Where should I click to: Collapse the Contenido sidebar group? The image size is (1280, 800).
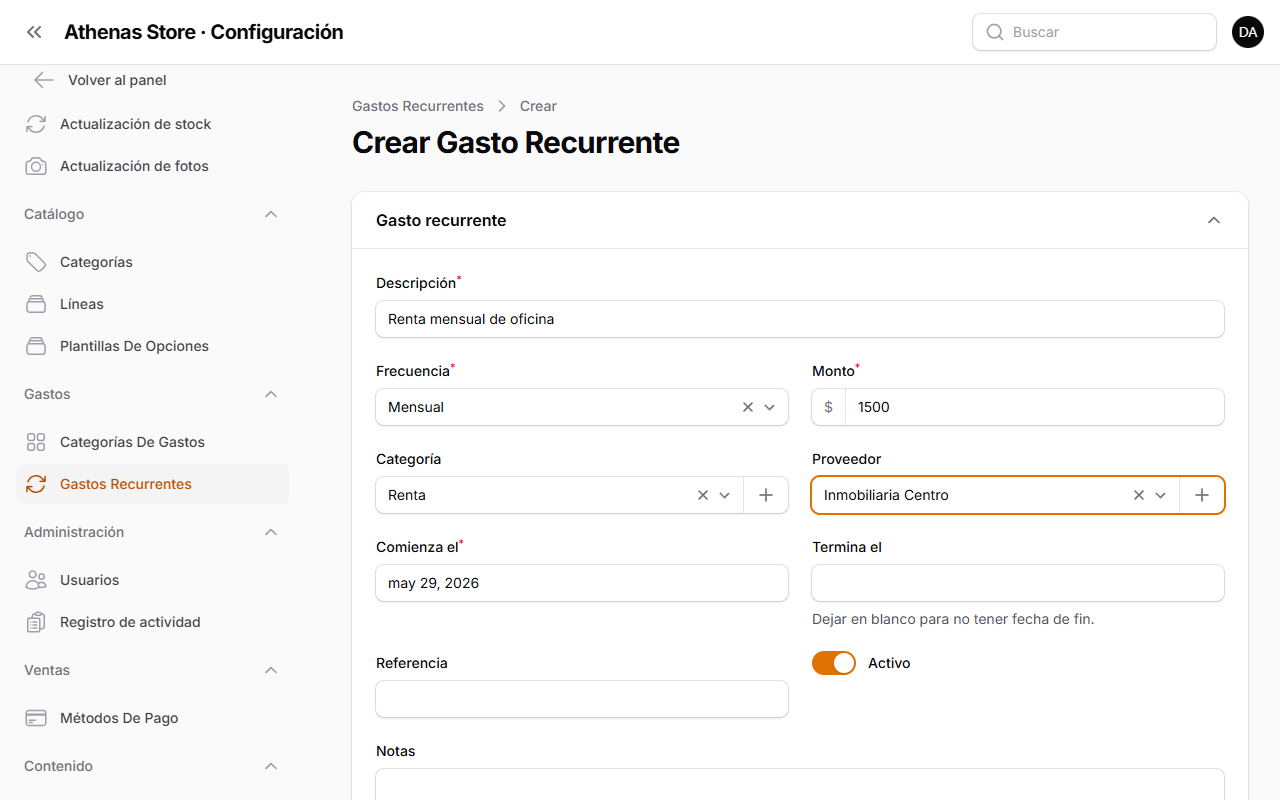(271, 766)
